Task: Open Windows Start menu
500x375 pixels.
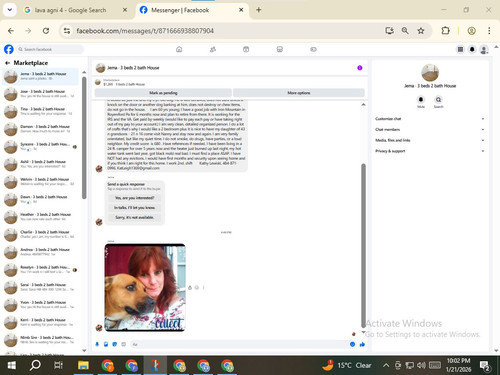Action: (x=11, y=365)
